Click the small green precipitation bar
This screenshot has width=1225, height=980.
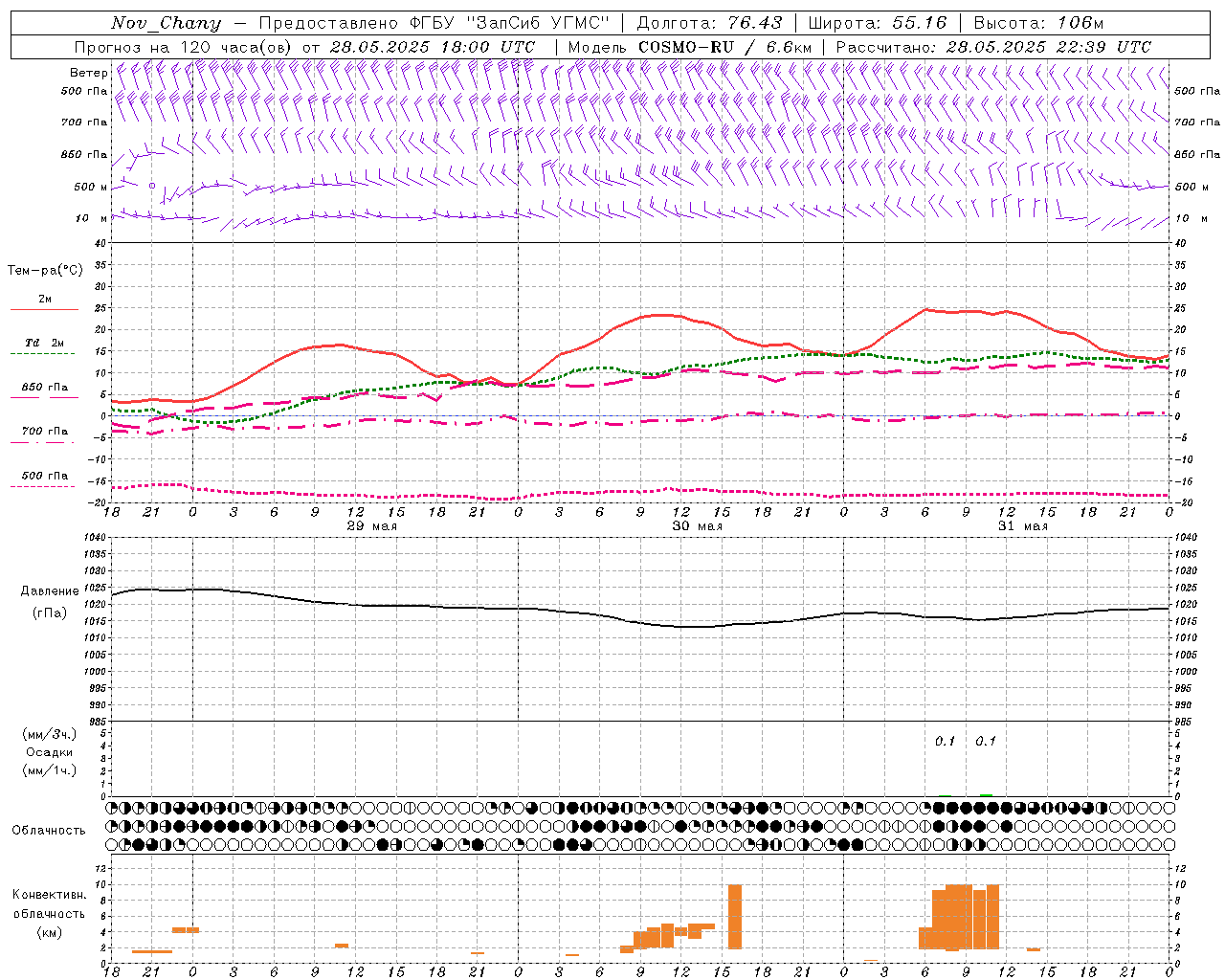tap(986, 794)
